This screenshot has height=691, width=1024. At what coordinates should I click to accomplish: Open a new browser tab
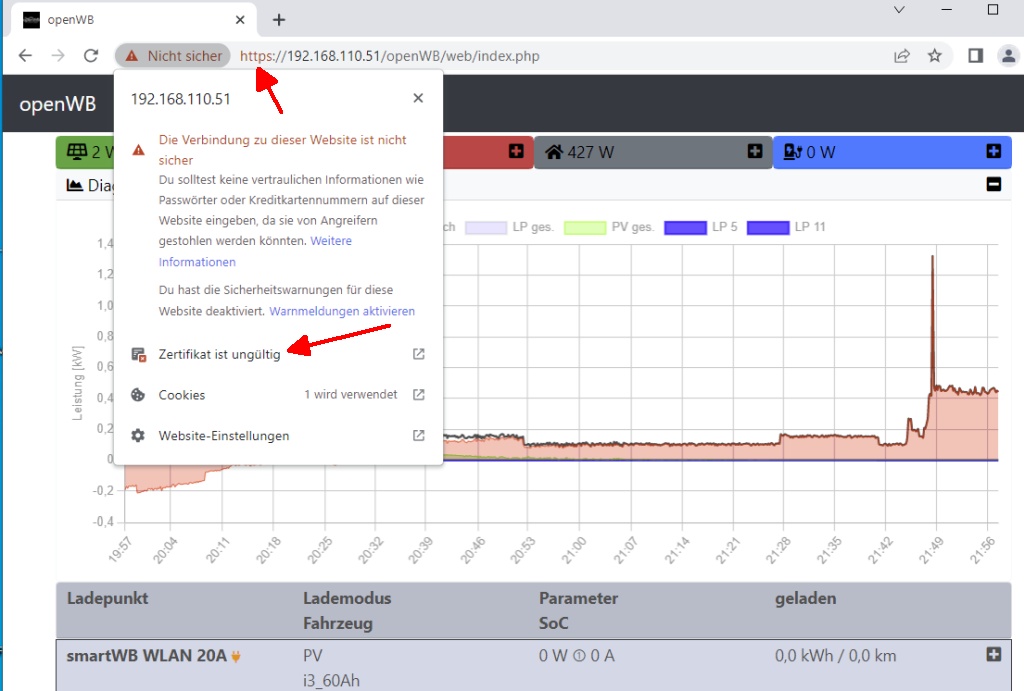279,20
